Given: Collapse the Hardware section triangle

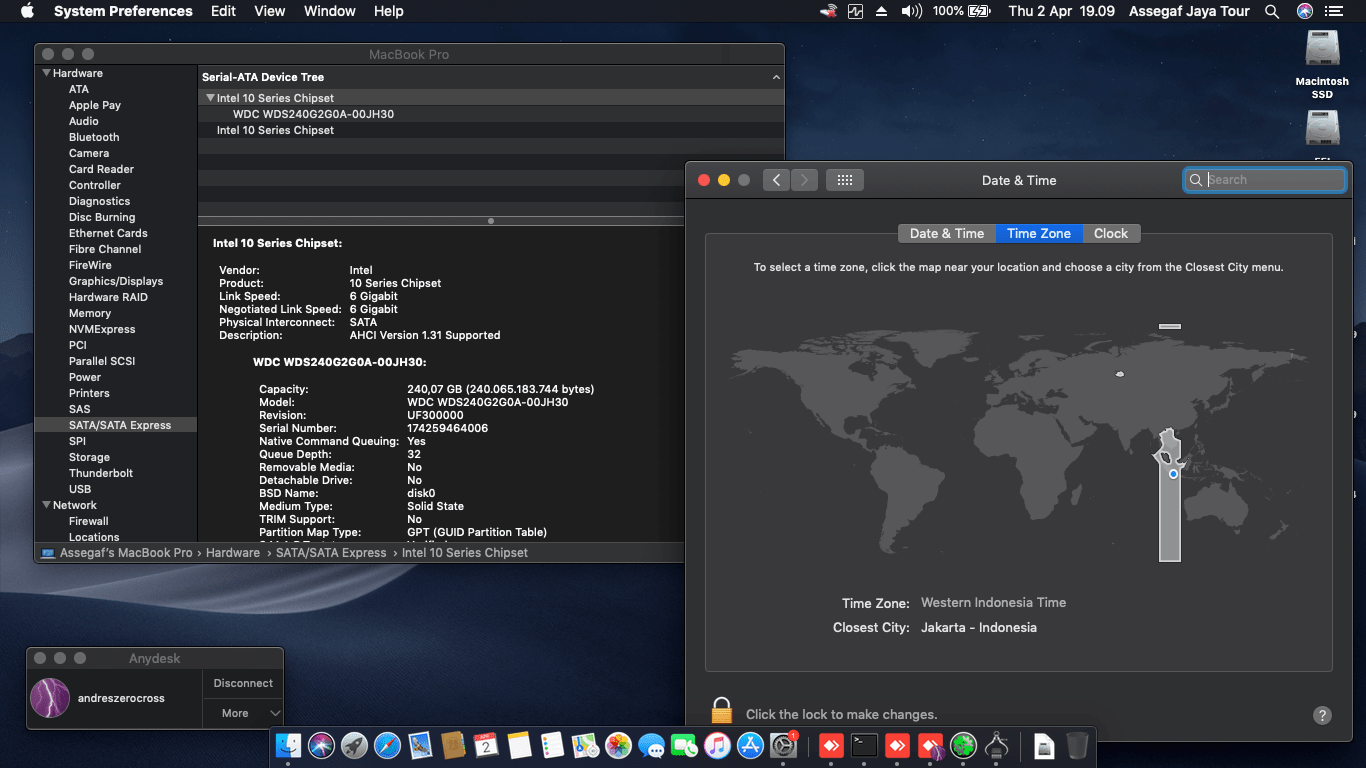Looking at the screenshot, I should [x=45, y=73].
